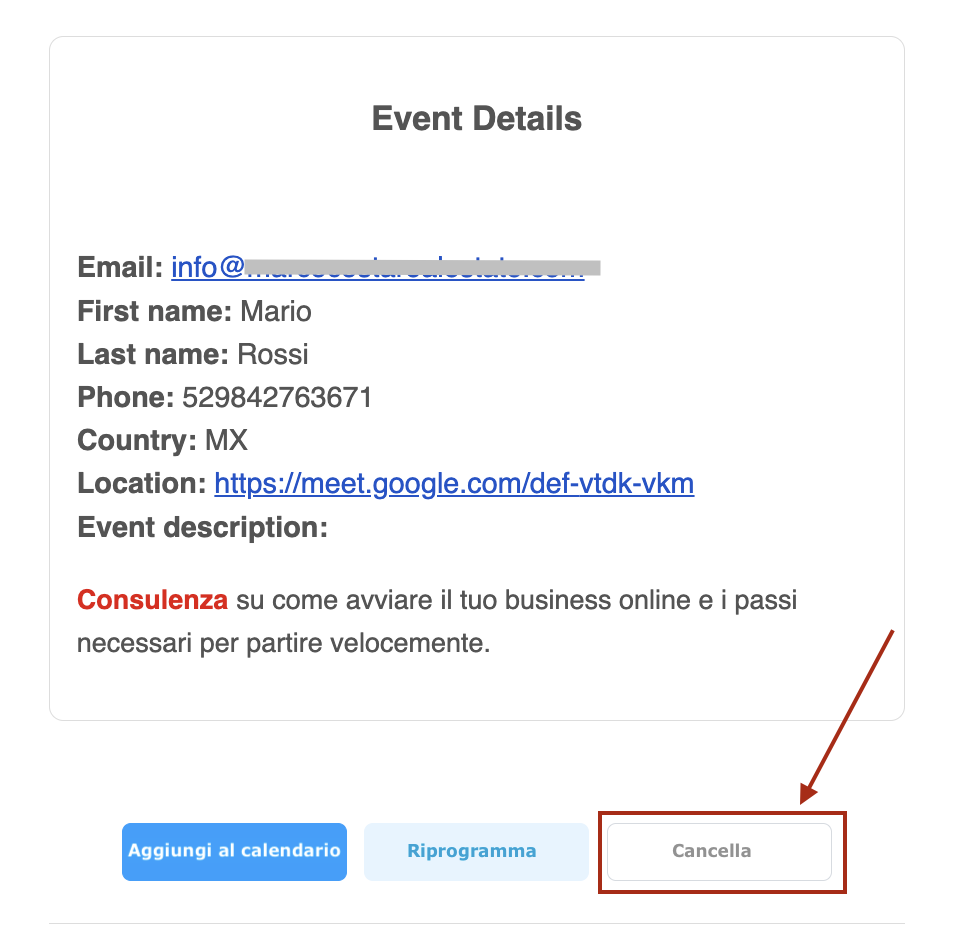Click the Aggiungi al calendario button
980x944 pixels.
click(x=234, y=851)
